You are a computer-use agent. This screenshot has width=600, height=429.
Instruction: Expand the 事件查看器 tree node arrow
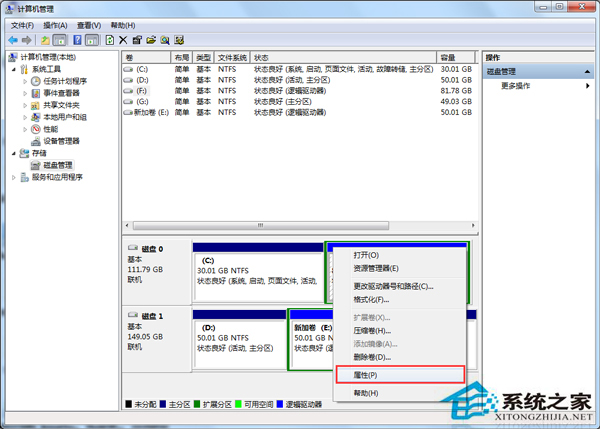pos(25,93)
